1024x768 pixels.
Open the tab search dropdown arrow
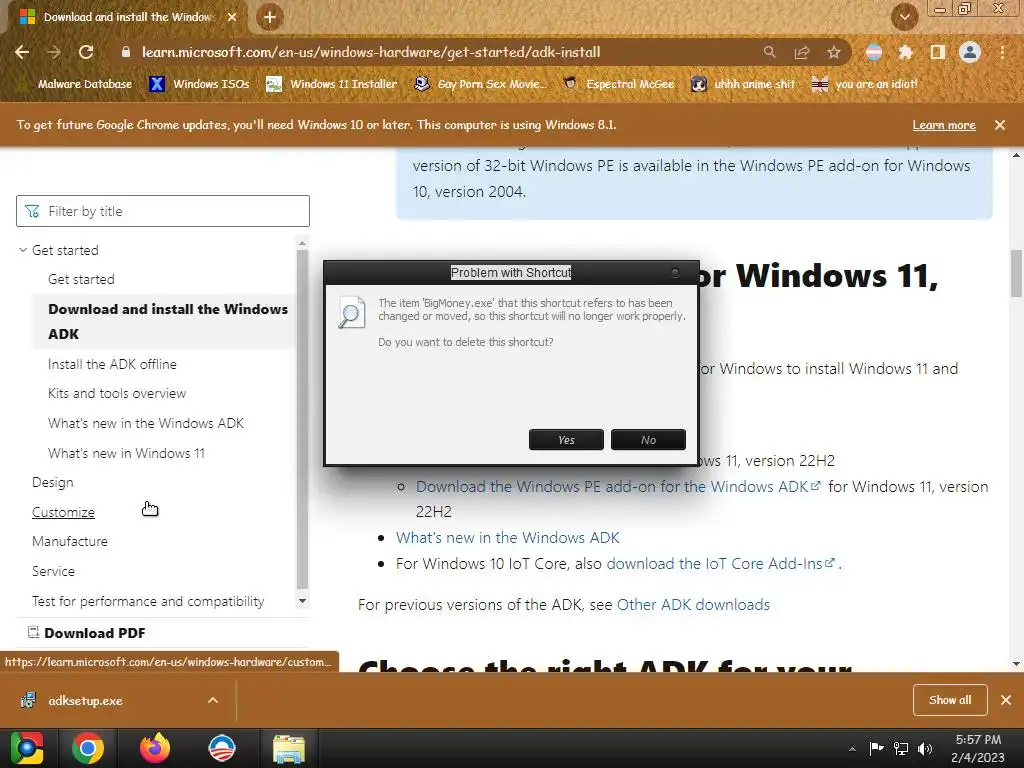pos(904,17)
